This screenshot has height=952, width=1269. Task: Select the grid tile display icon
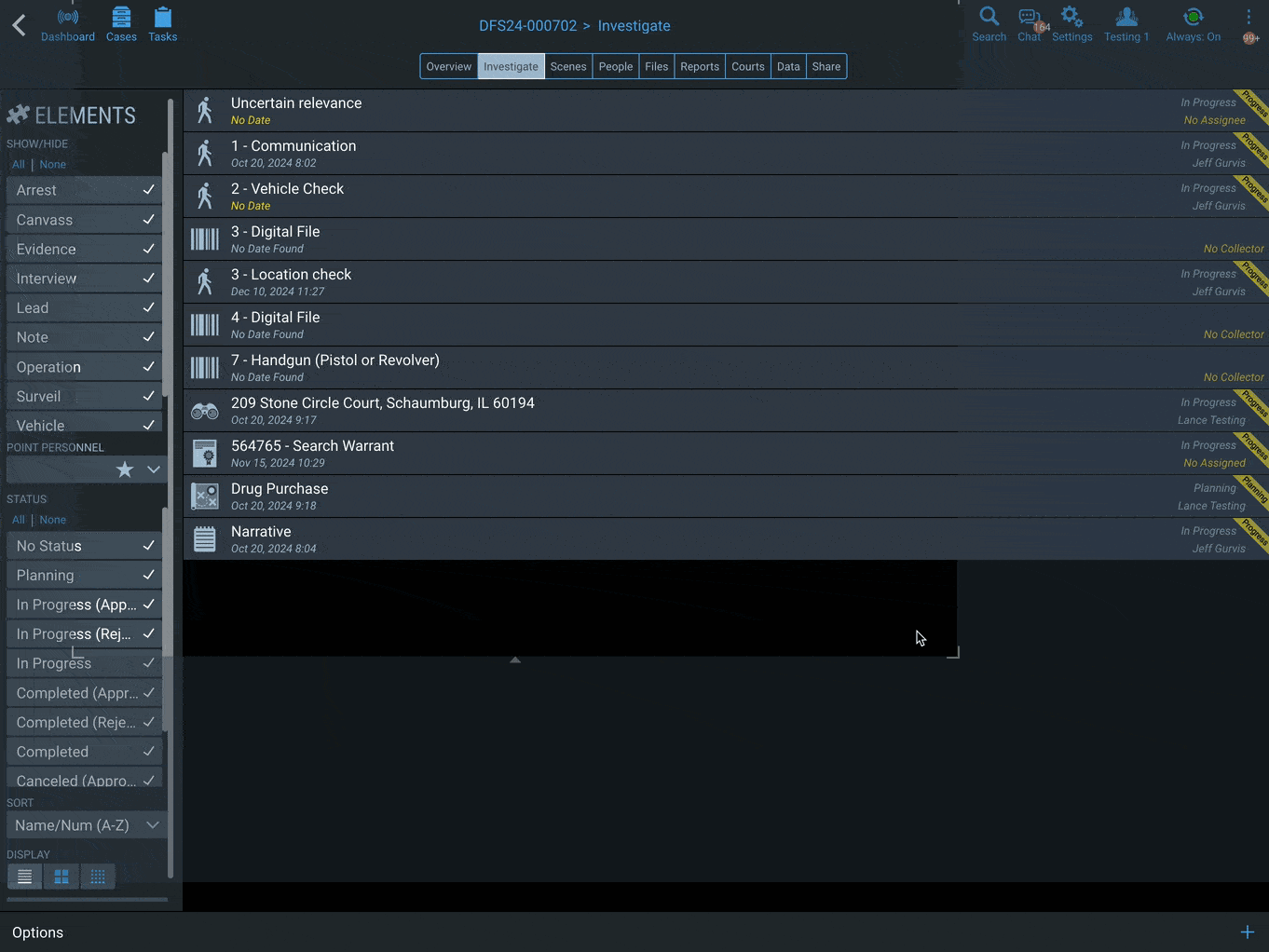(61, 877)
